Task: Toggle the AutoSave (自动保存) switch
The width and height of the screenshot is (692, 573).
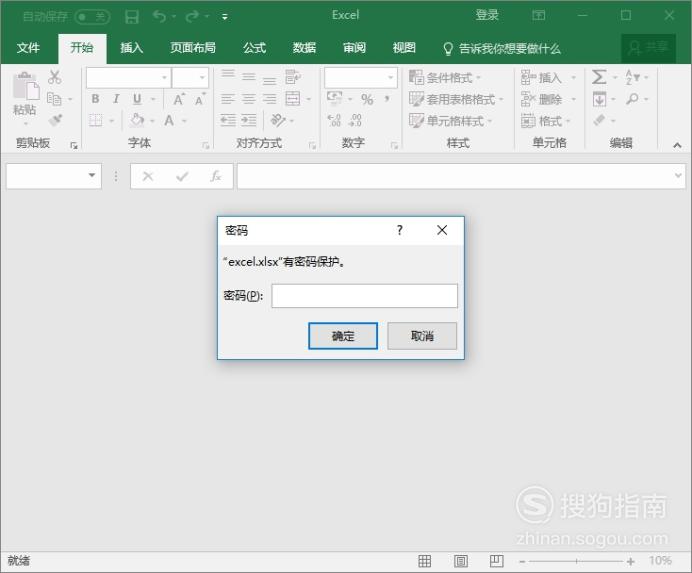Action: pyautogui.click(x=92, y=17)
